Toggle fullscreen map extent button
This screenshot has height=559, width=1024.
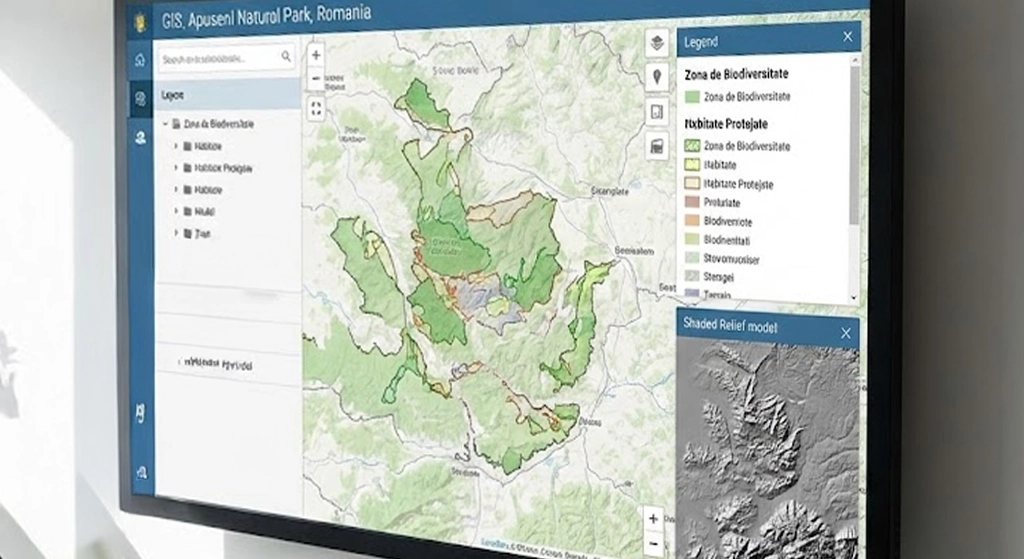[x=316, y=109]
